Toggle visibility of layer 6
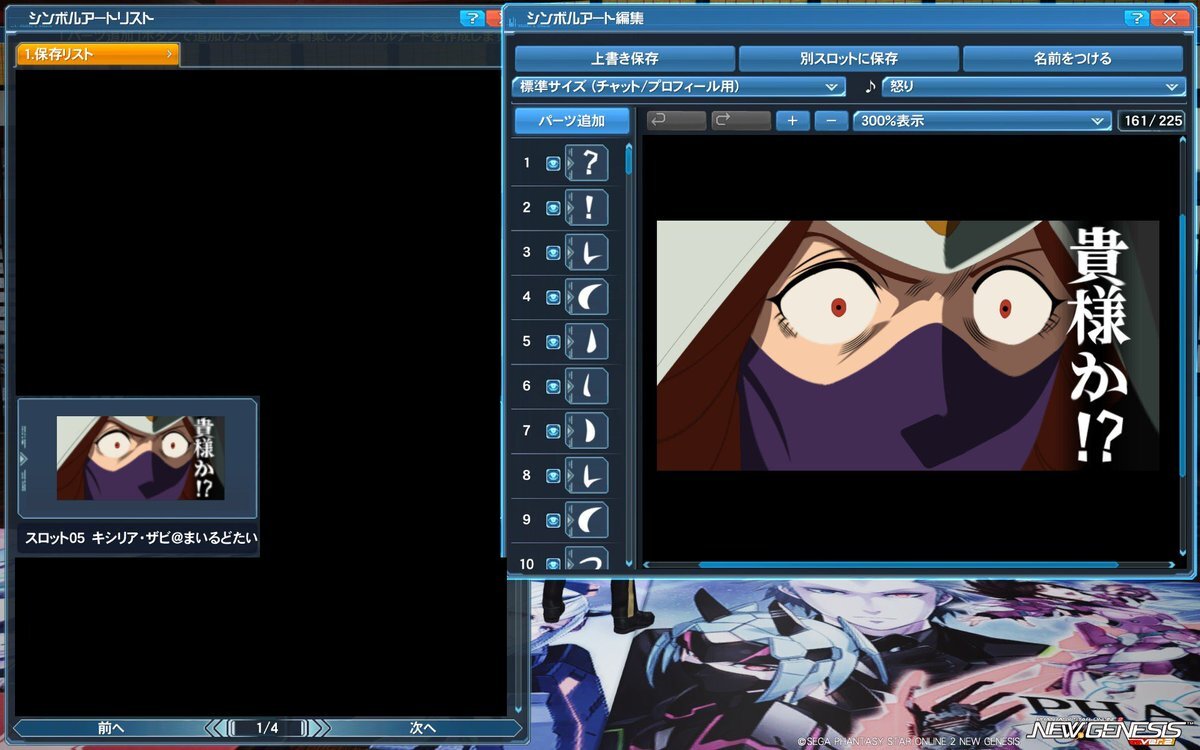This screenshot has height=750, width=1200. (x=553, y=386)
